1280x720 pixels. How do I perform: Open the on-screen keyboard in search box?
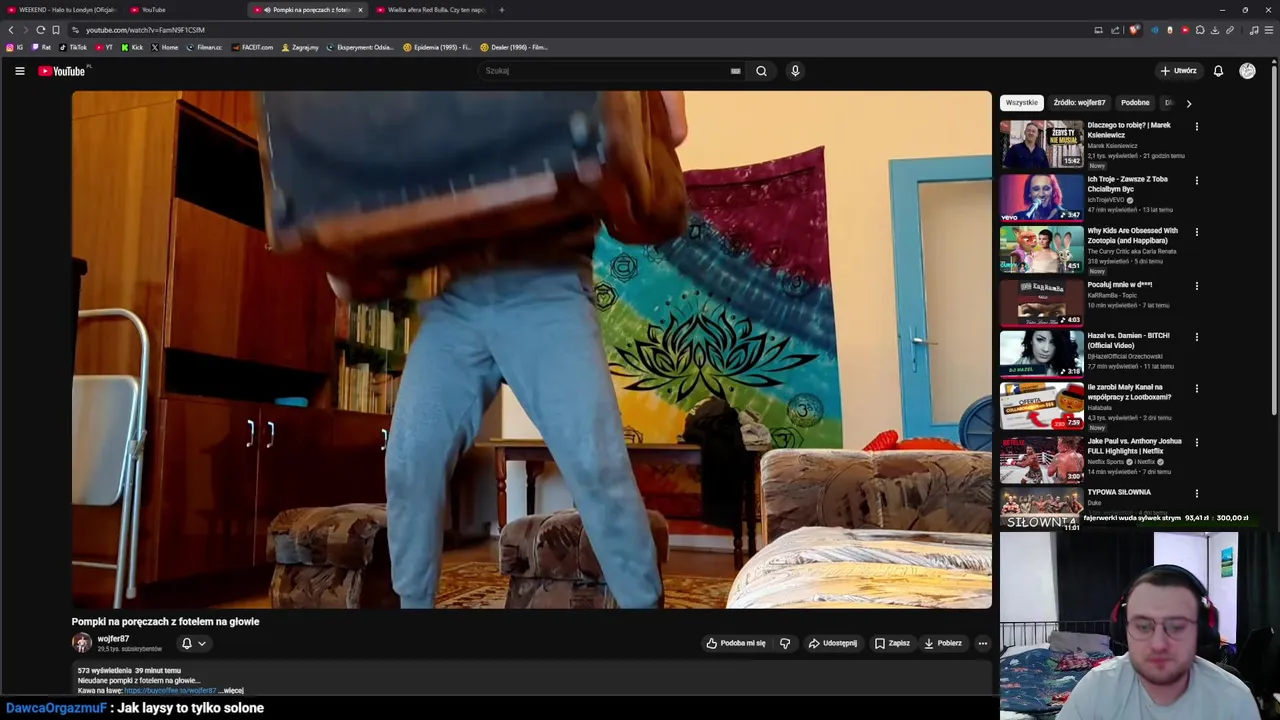[735, 71]
